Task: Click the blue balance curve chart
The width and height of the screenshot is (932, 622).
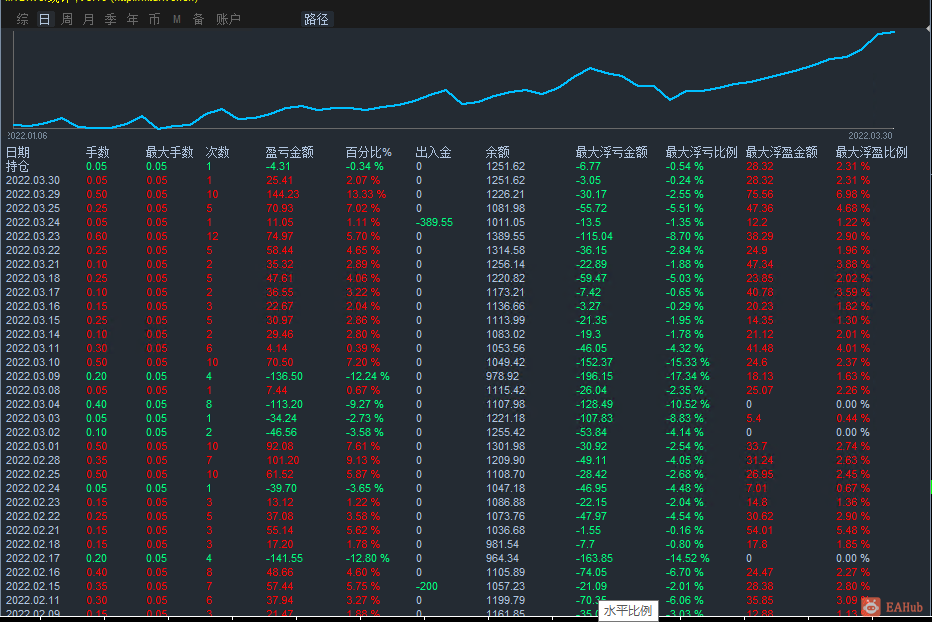Action: 453,79
